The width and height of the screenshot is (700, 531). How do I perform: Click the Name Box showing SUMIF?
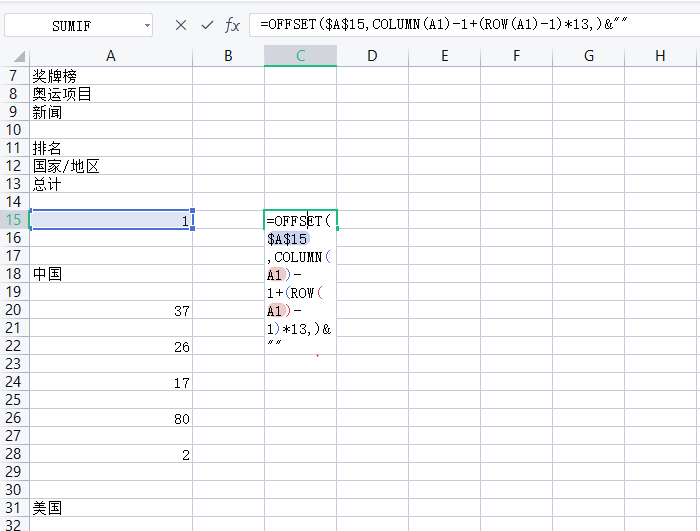[x=71, y=26]
